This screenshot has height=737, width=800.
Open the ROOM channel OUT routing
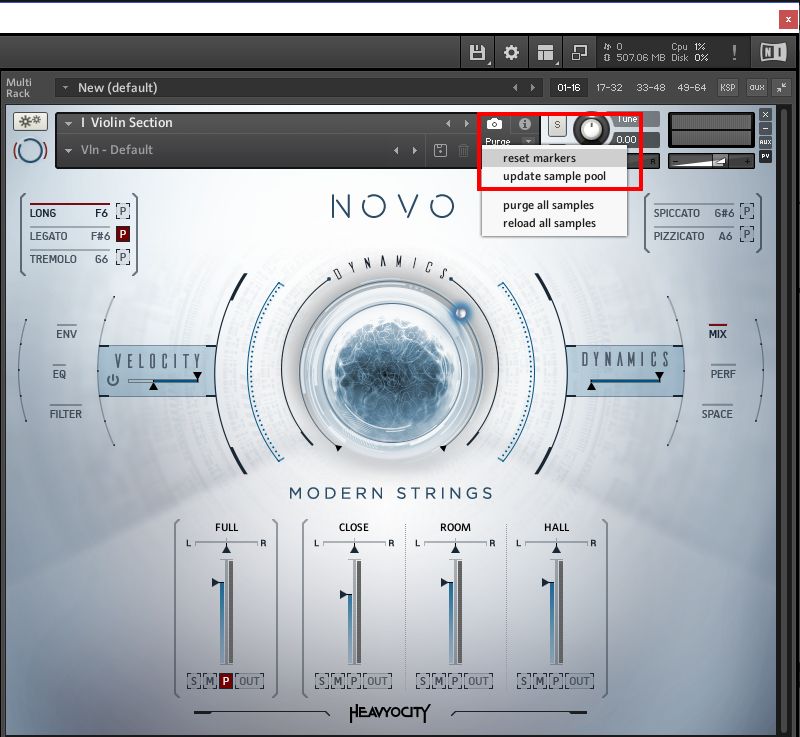[479, 681]
